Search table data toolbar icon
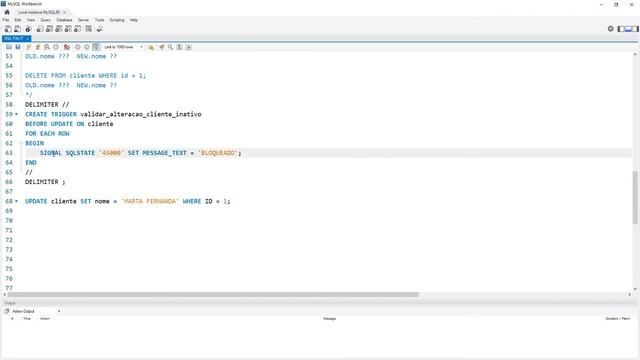640x360 pixels. [x=89, y=29]
